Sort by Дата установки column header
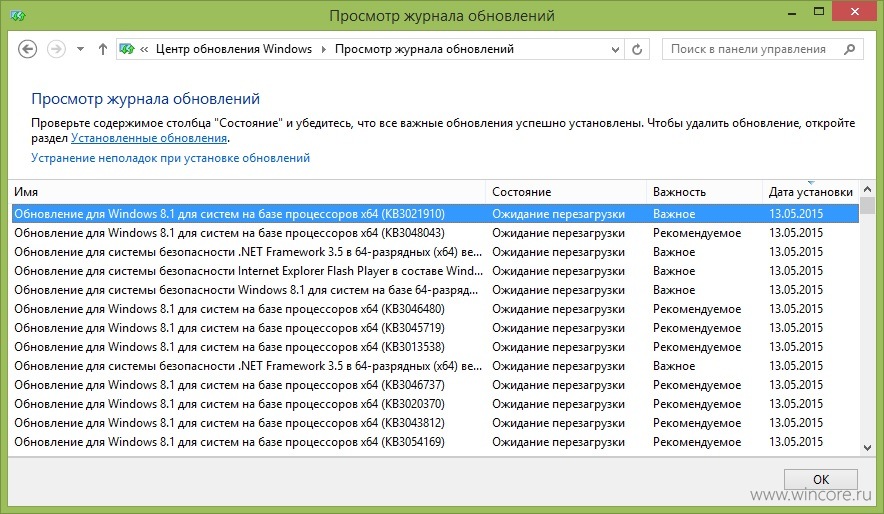 coord(810,192)
